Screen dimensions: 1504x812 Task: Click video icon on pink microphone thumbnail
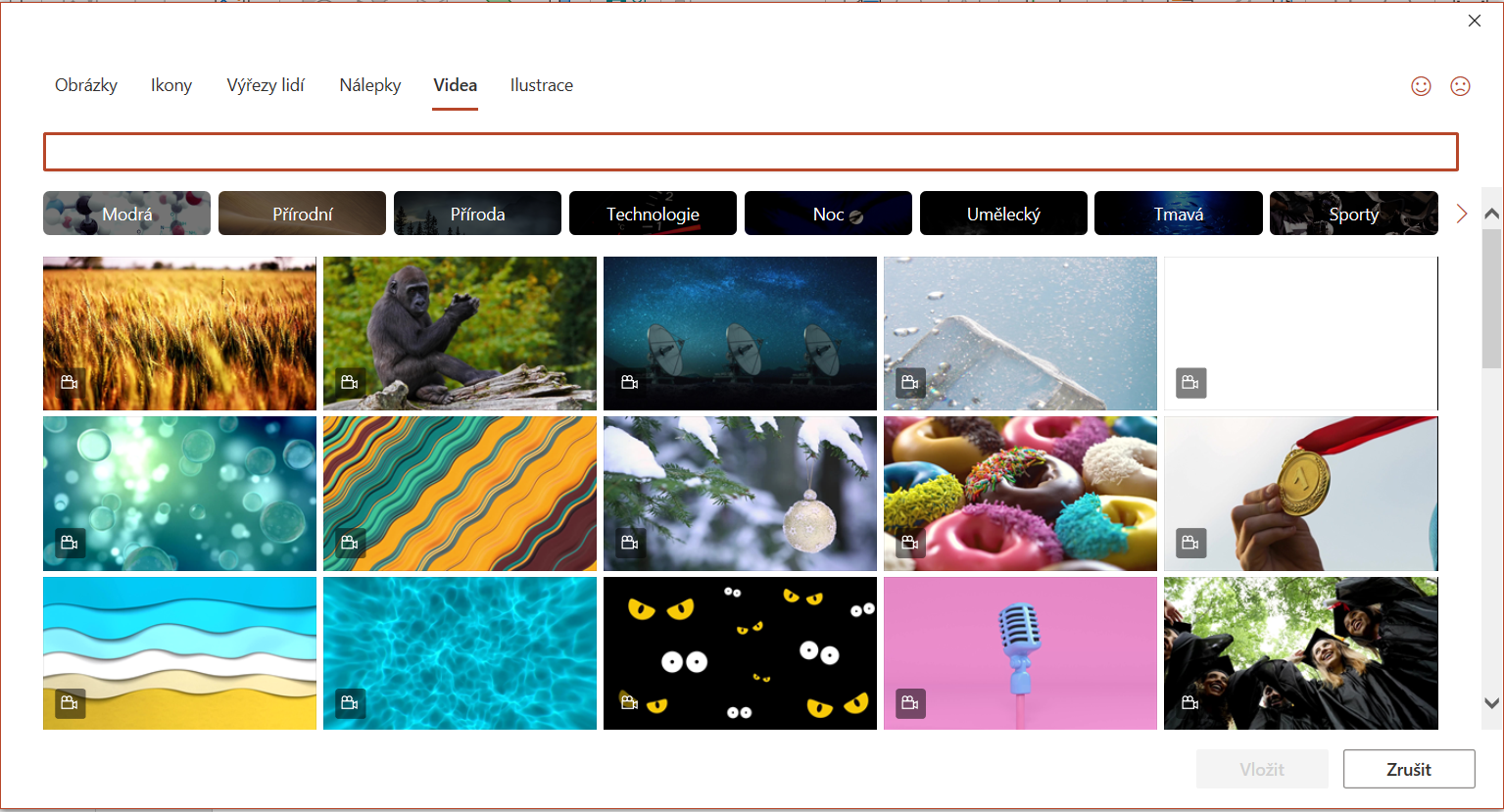click(910, 702)
